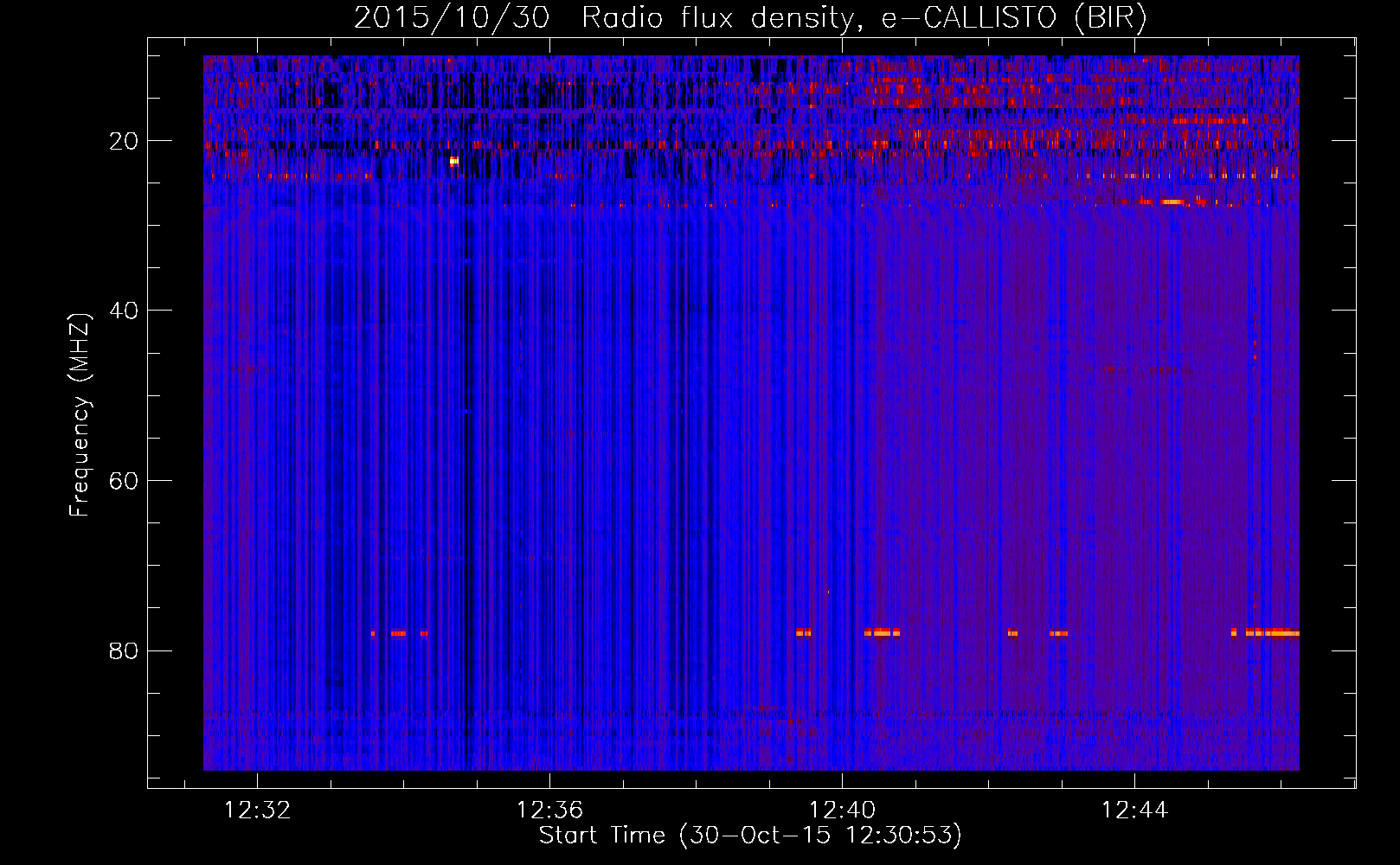Select the "Frequency (MHZ)" y-axis label
Image resolution: width=1400 pixels, height=865 pixels.
click(80, 415)
